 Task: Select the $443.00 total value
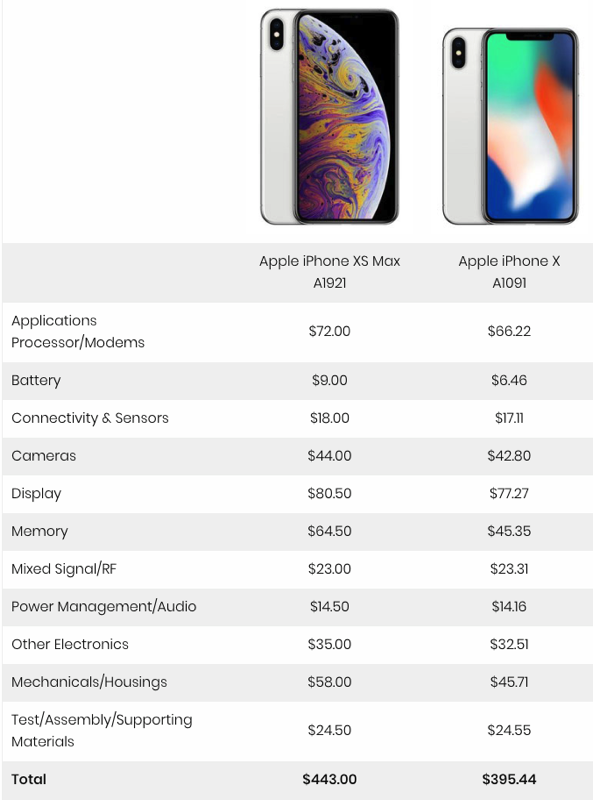[x=330, y=779]
